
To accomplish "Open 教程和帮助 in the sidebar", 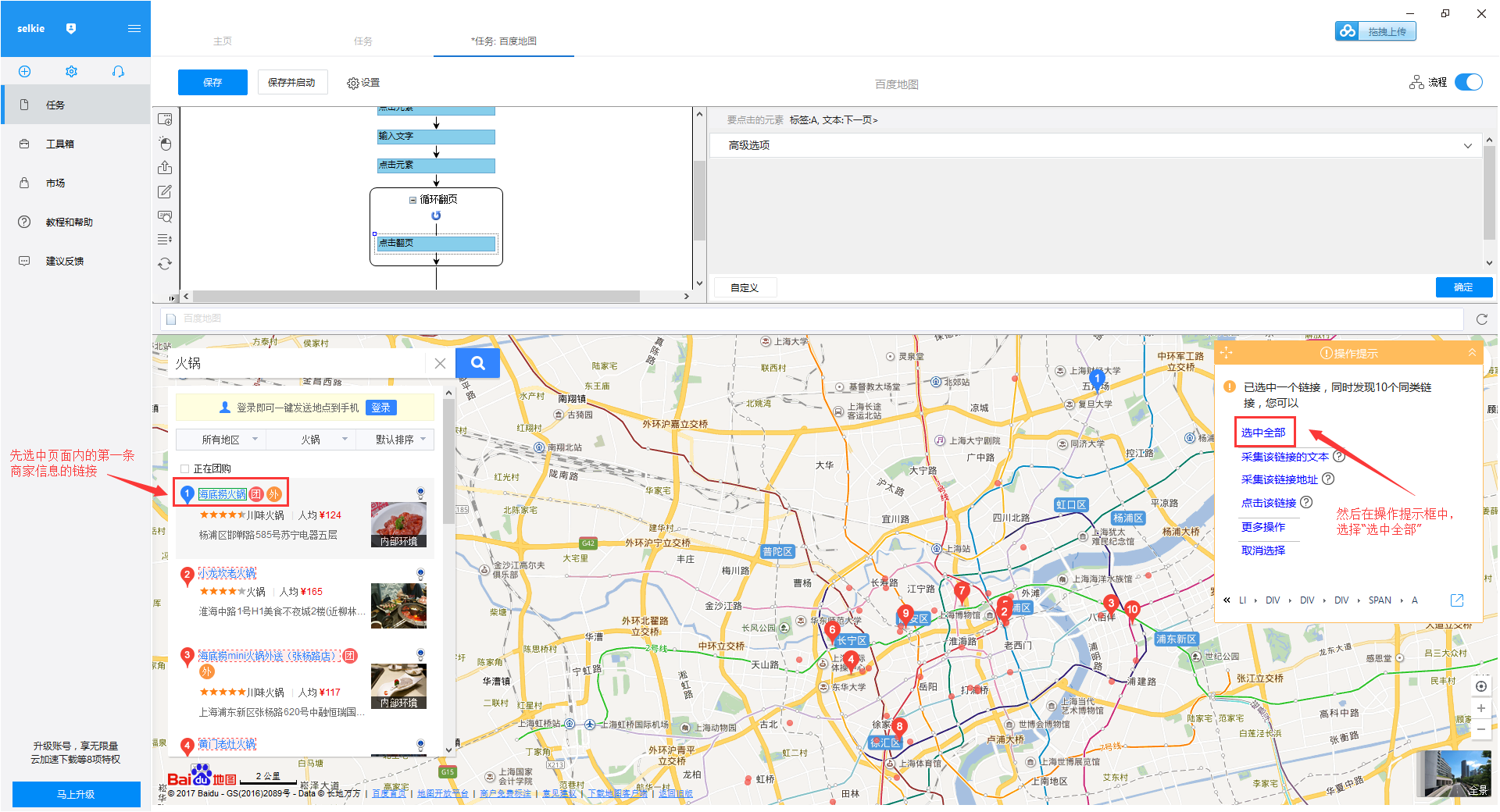I will pos(76,222).
